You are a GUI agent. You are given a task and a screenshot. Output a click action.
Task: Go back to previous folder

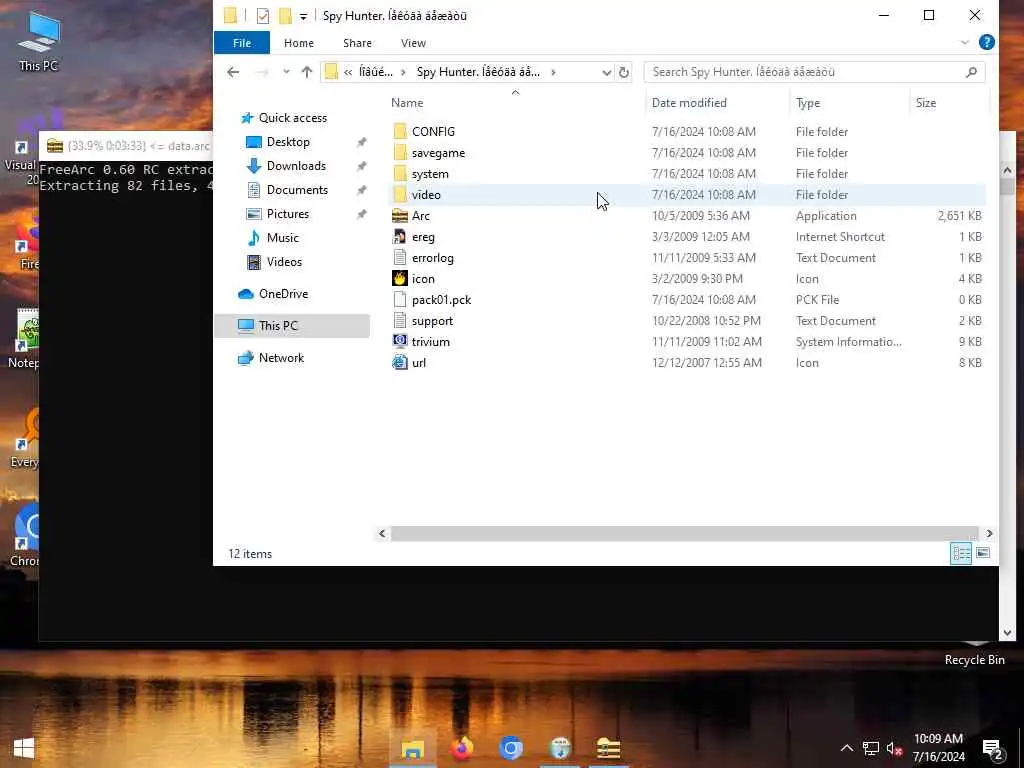point(233,72)
